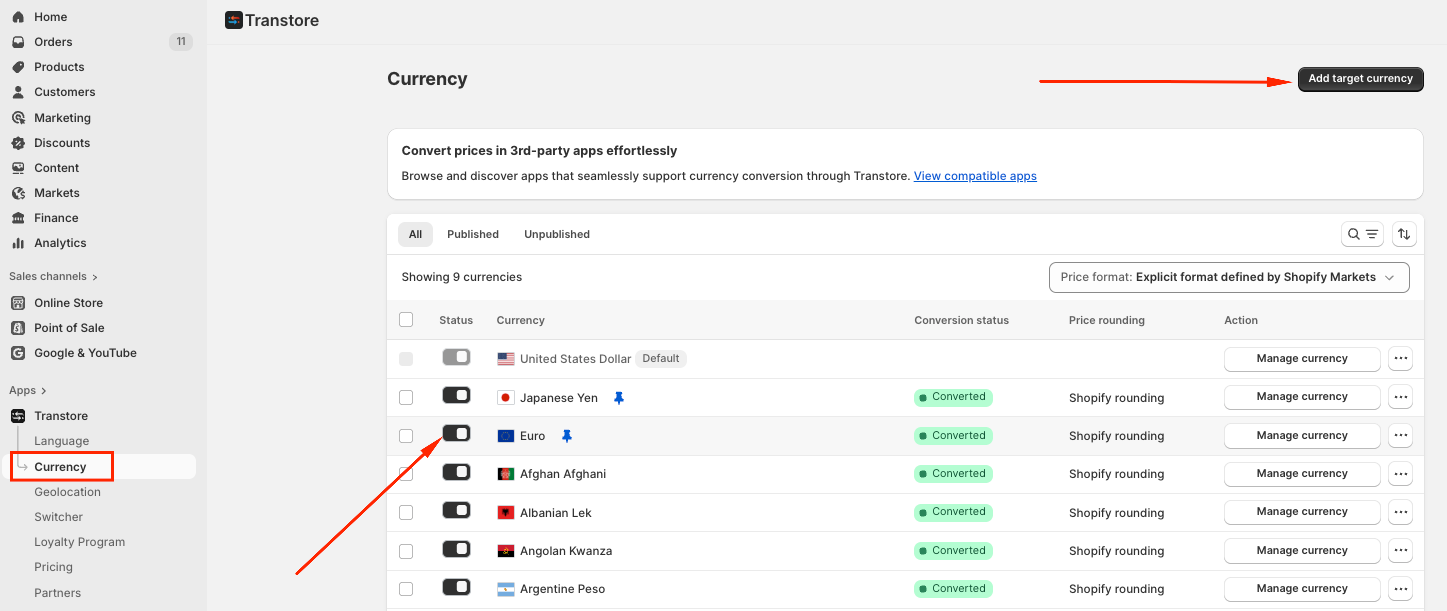Toggle Japanese Yen status switch
Viewport: 1447px width, 611px height.
(456, 395)
